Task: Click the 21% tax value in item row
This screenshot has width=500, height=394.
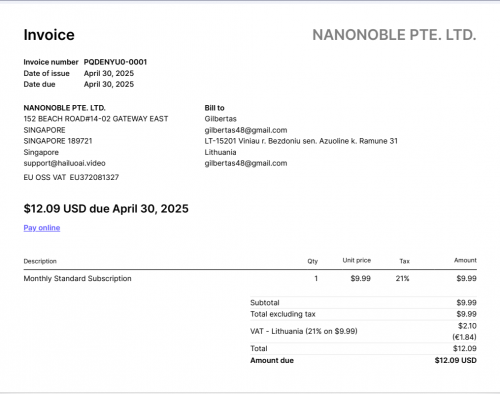Action: point(402,278)
